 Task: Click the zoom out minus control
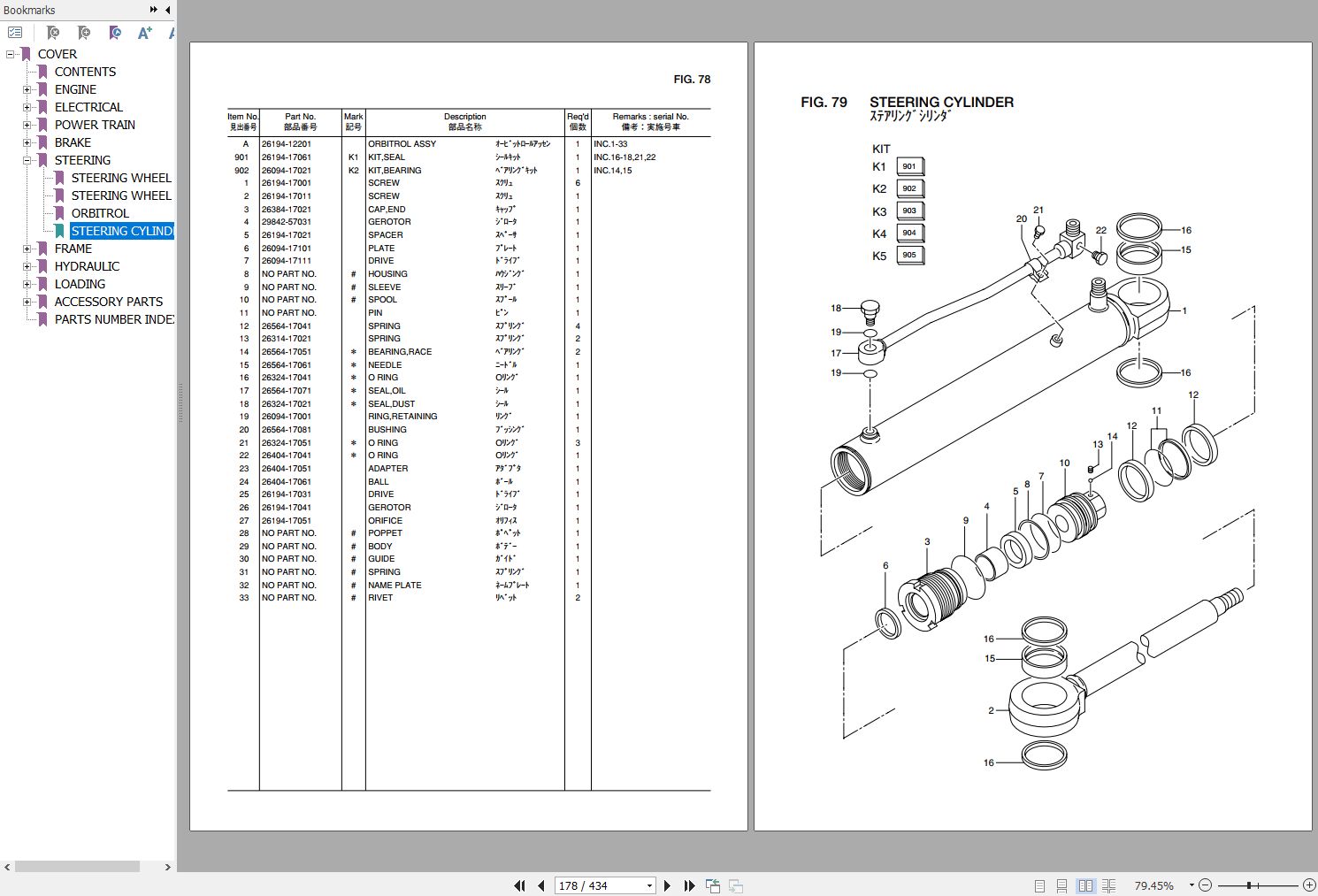pyautogui.click(x=1205, y=885)
